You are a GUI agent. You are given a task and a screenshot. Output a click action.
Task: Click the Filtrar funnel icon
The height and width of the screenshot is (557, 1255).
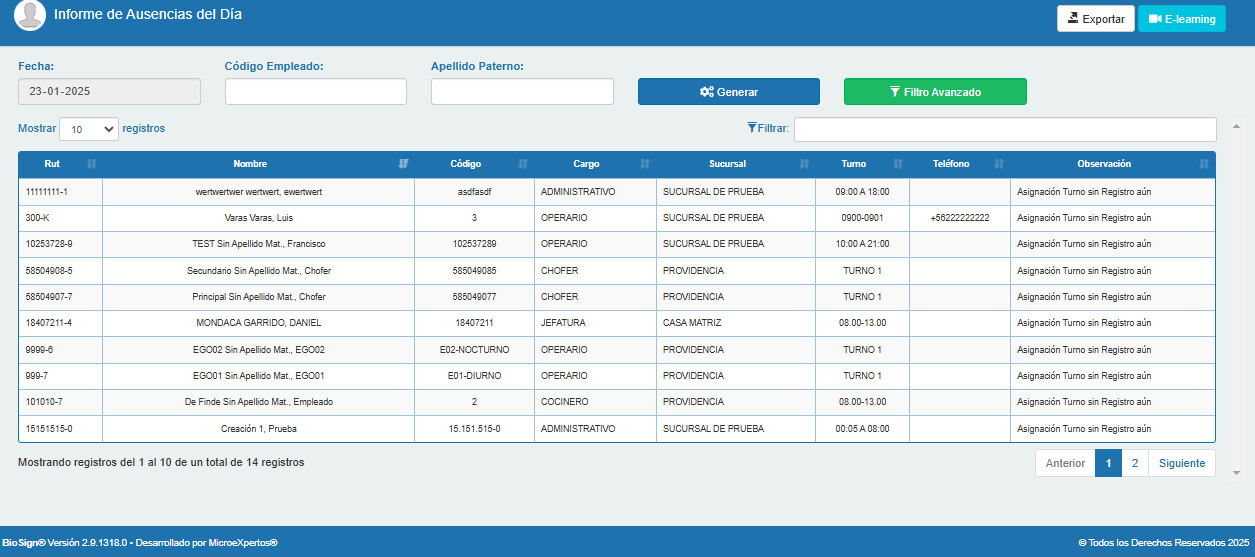click(x=752, y=128)
